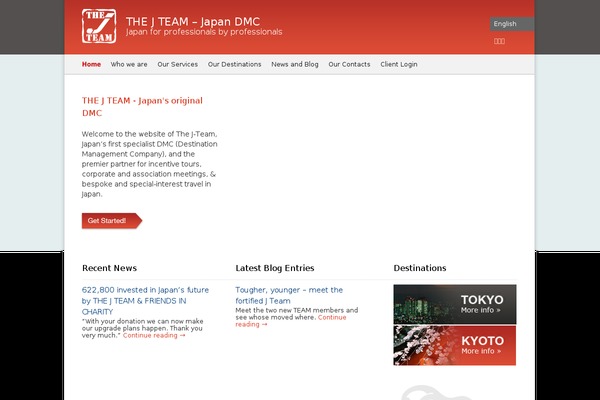The height and width of the screenshot is (400, 600).
Task: Open the Home menu item
Action: click(x=91, y=64)
